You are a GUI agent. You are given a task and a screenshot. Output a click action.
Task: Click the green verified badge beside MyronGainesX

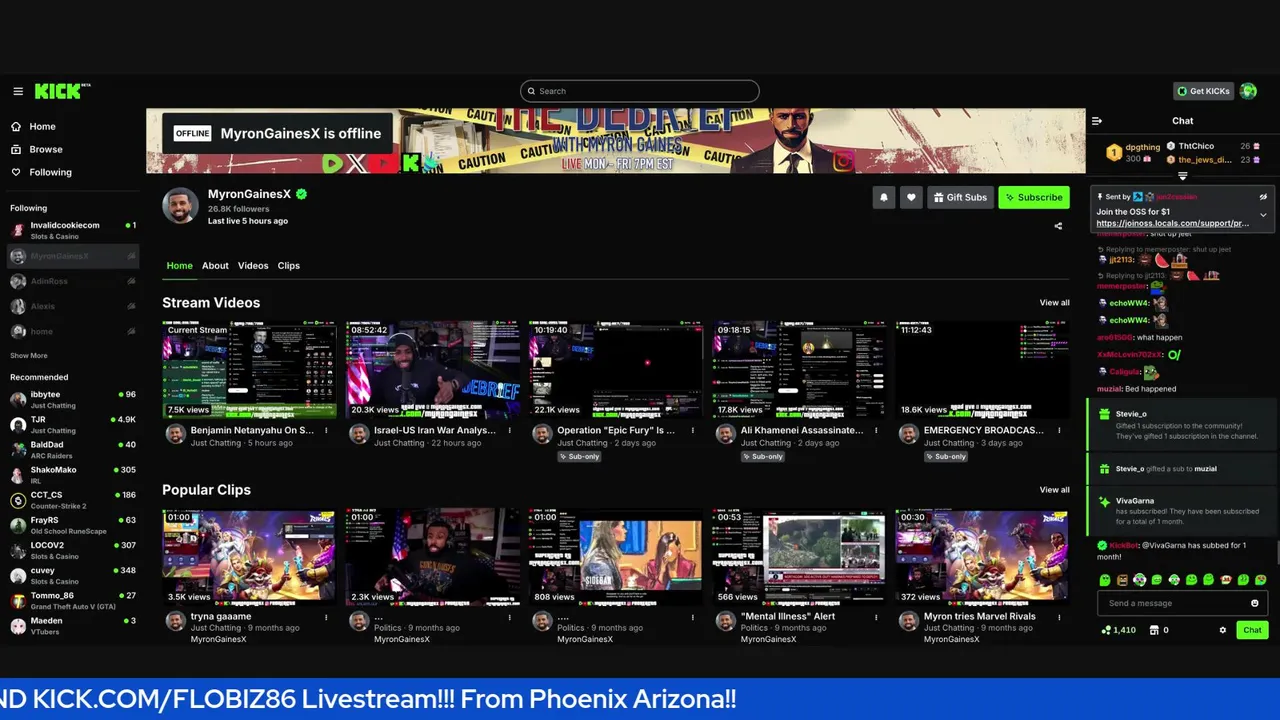click(301, 194)
